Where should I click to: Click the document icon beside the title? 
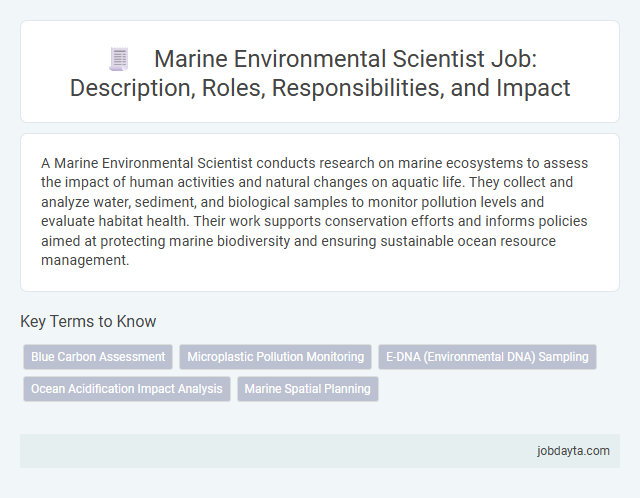119,60
